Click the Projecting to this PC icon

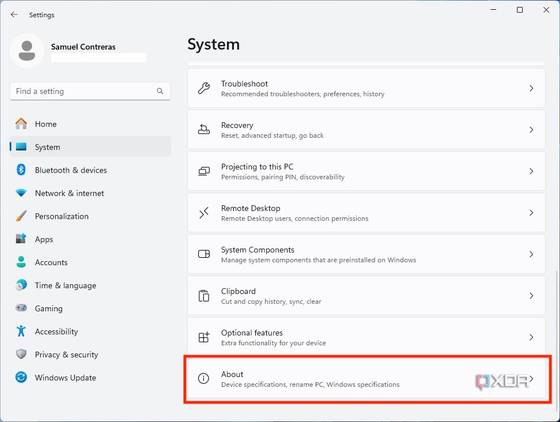click(x=204, y=171)
